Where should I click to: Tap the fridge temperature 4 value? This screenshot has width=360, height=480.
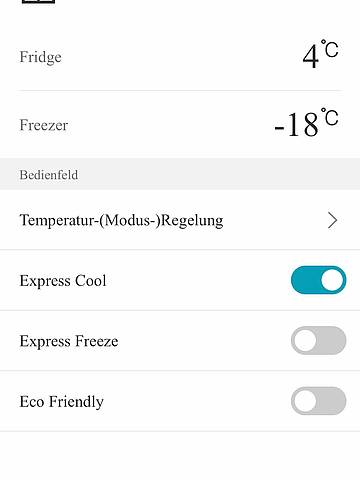310,57
